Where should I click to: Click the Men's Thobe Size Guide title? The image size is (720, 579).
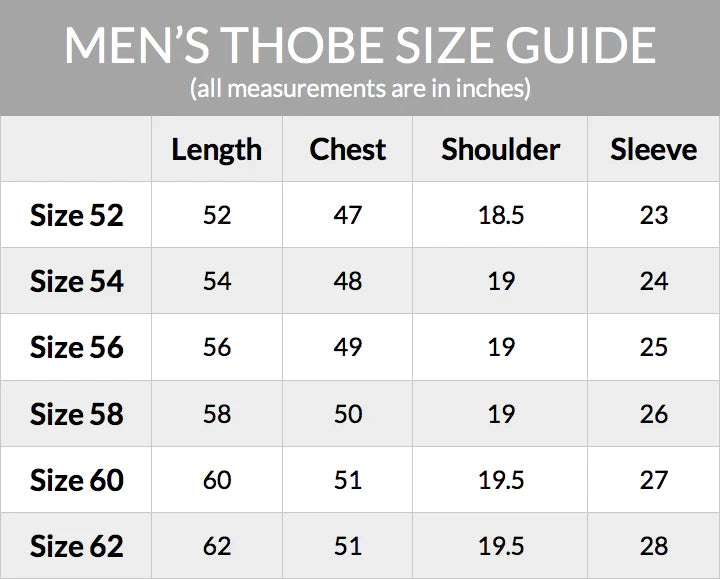(x=360, y=46)
